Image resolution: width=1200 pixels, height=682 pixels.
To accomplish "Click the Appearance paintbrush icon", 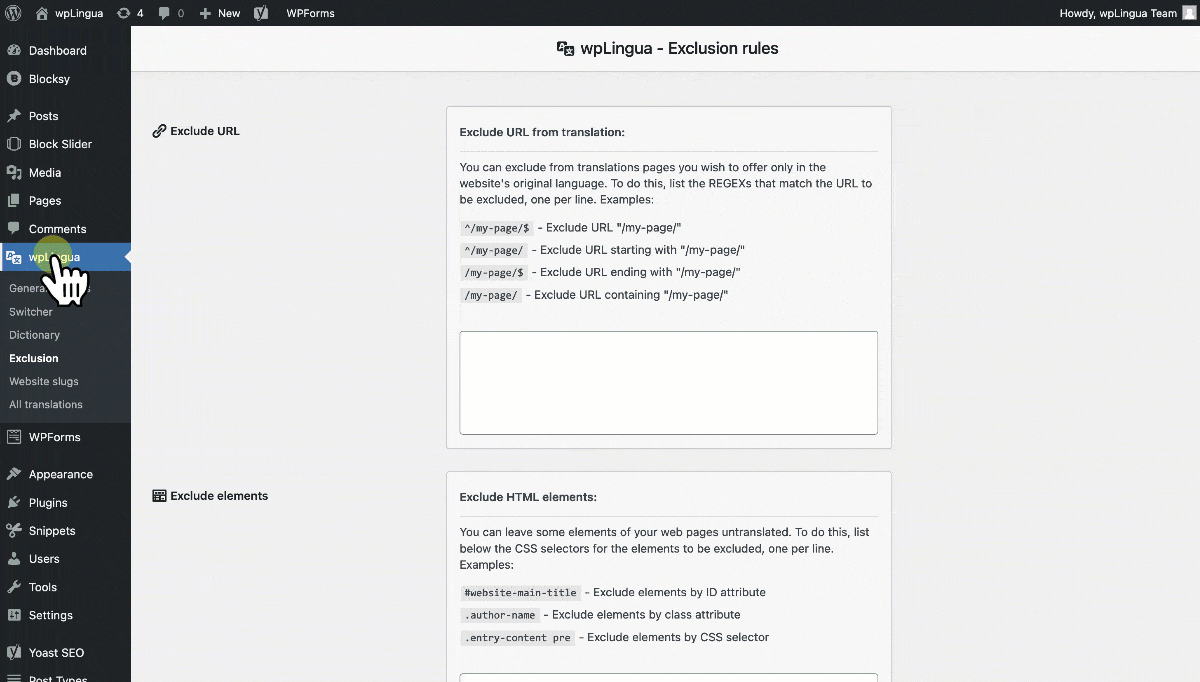I will tap(14, 474).
